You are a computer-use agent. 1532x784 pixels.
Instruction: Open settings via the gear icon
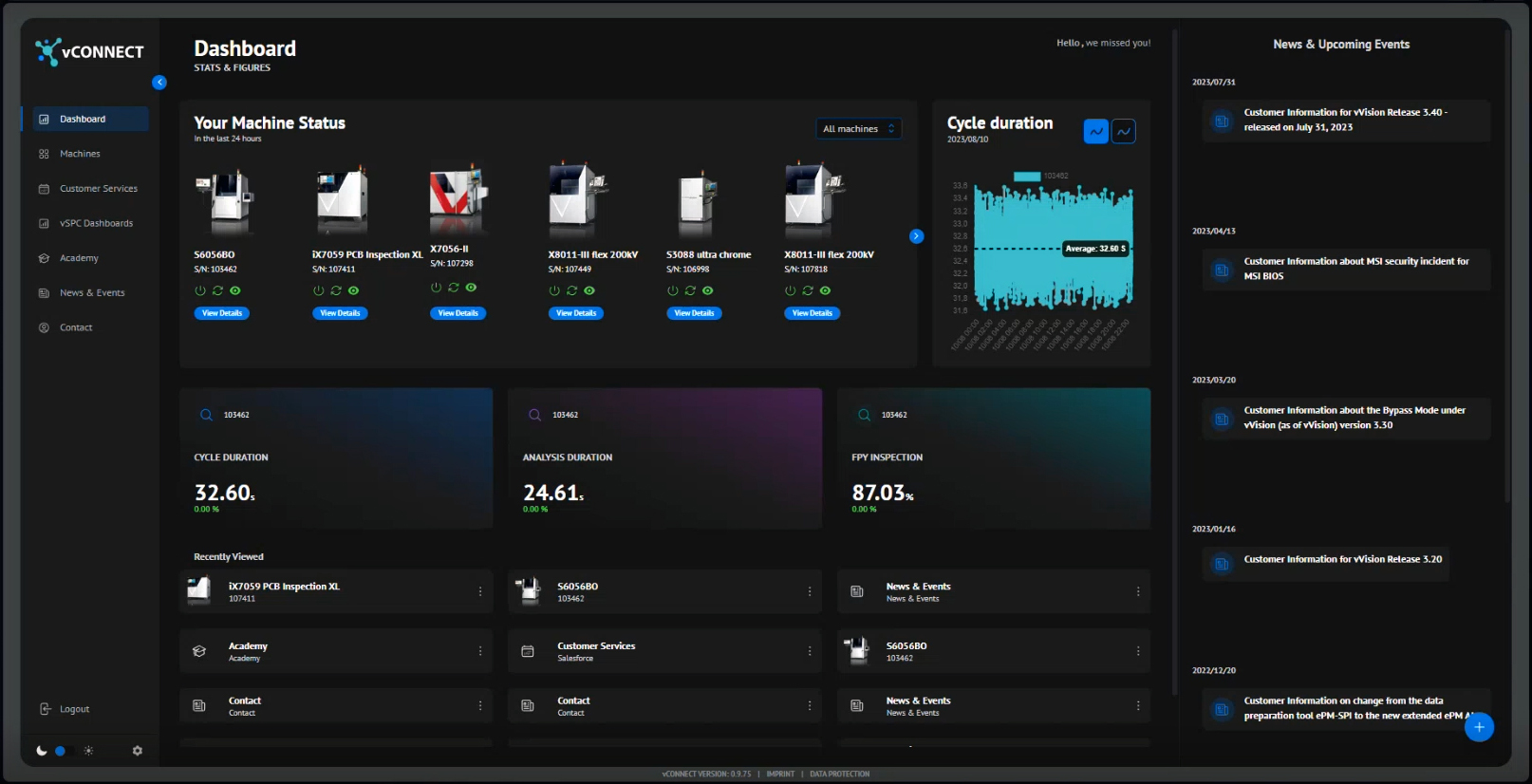(138, 751)
